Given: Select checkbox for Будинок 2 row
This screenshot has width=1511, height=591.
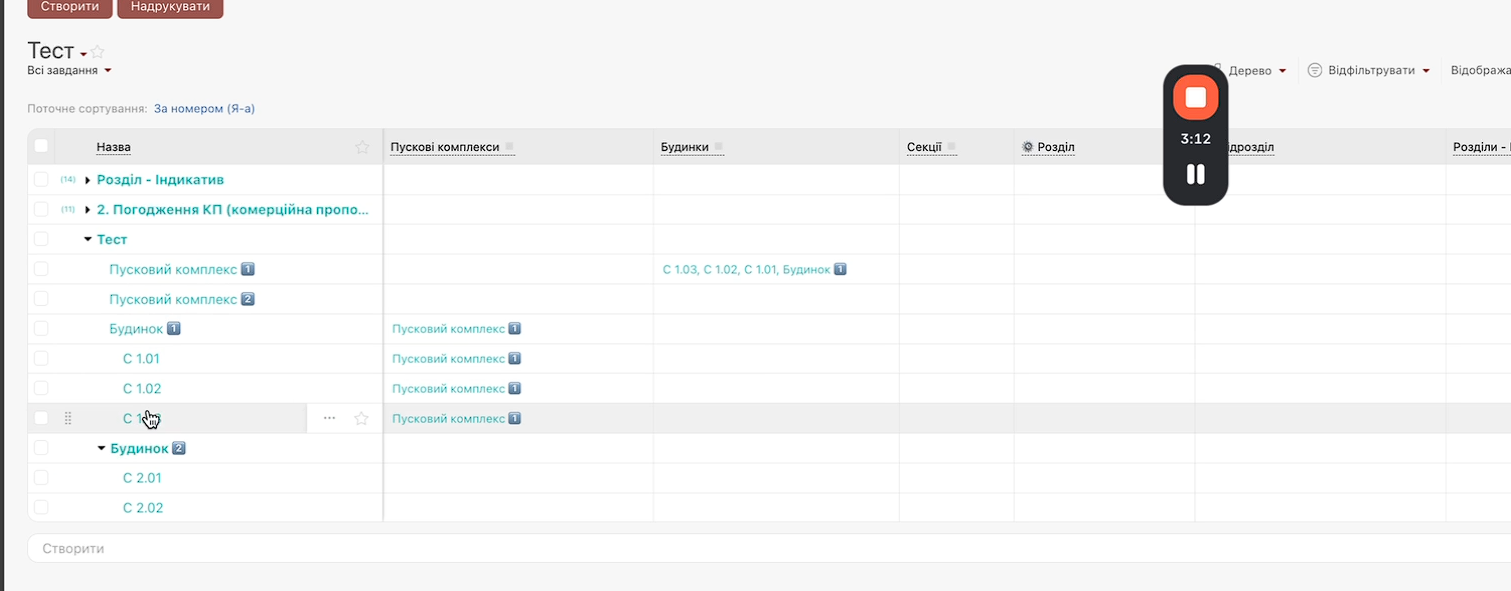Looking at the screenshot, I should [41, 448].
